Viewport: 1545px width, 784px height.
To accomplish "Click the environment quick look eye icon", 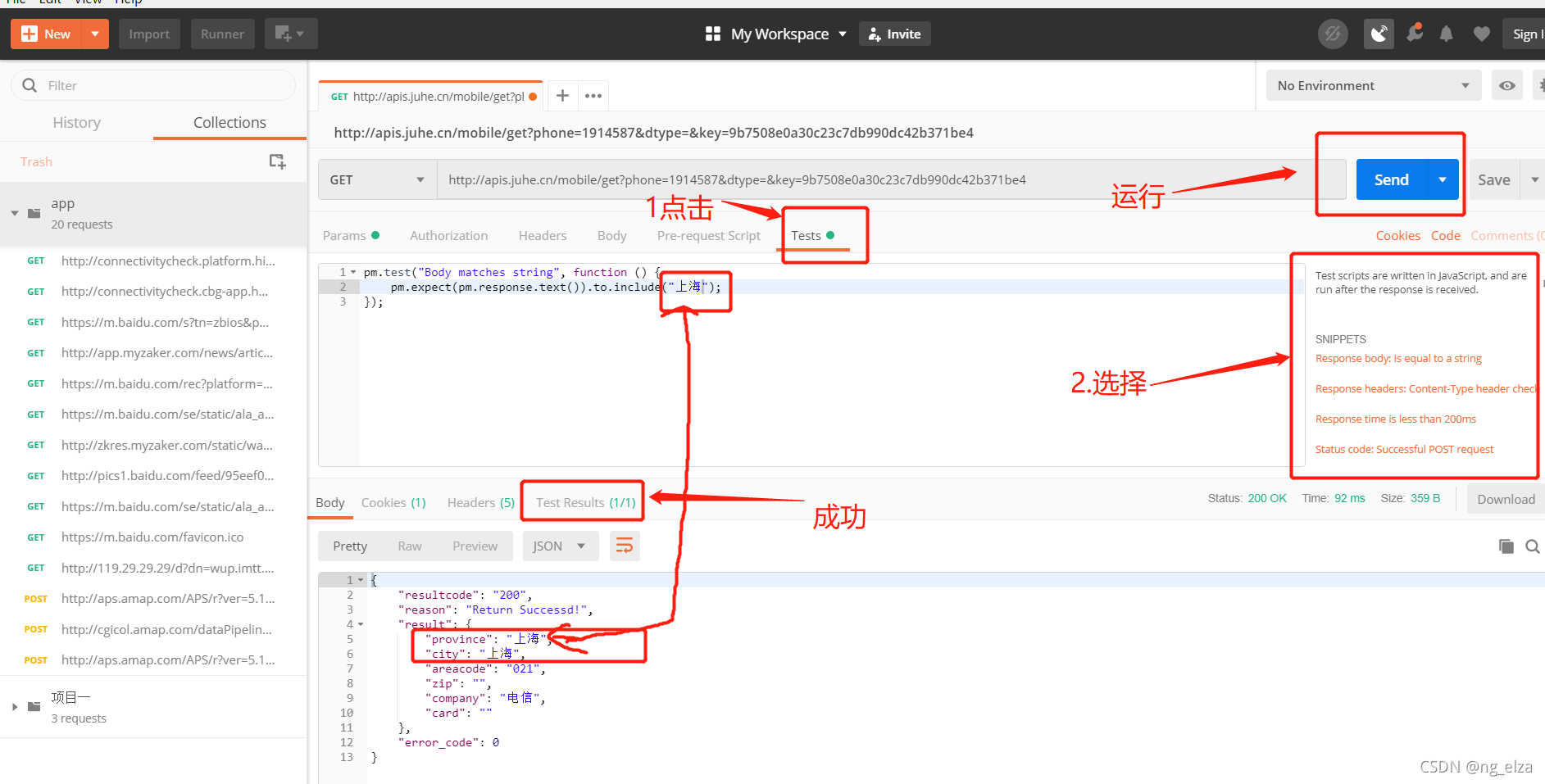I will coord(1506,85).
